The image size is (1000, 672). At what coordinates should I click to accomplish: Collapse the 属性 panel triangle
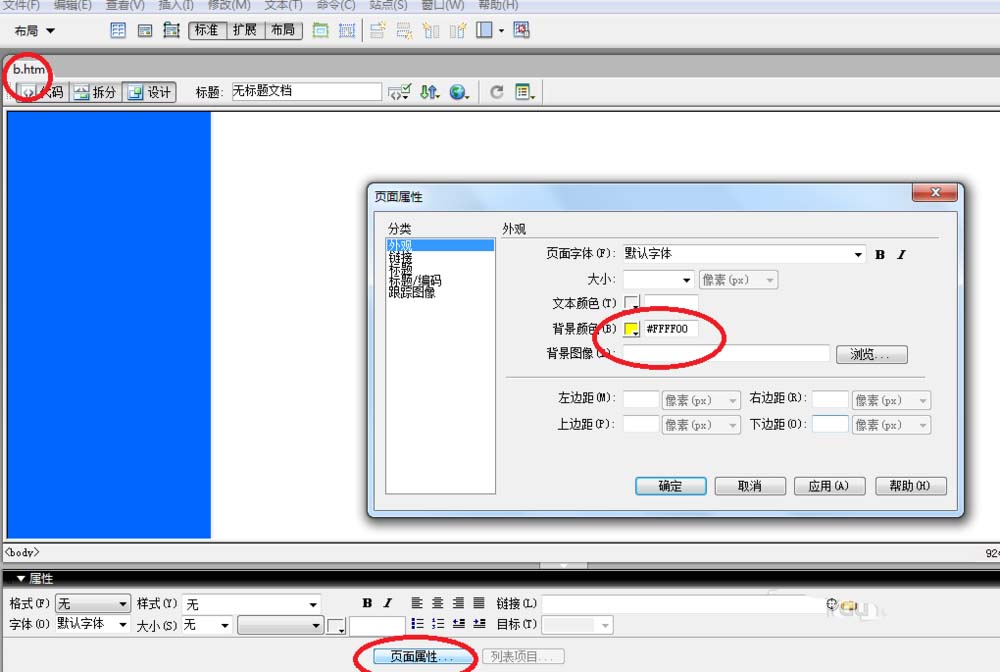pyautogui.click(x=20, y=578)
